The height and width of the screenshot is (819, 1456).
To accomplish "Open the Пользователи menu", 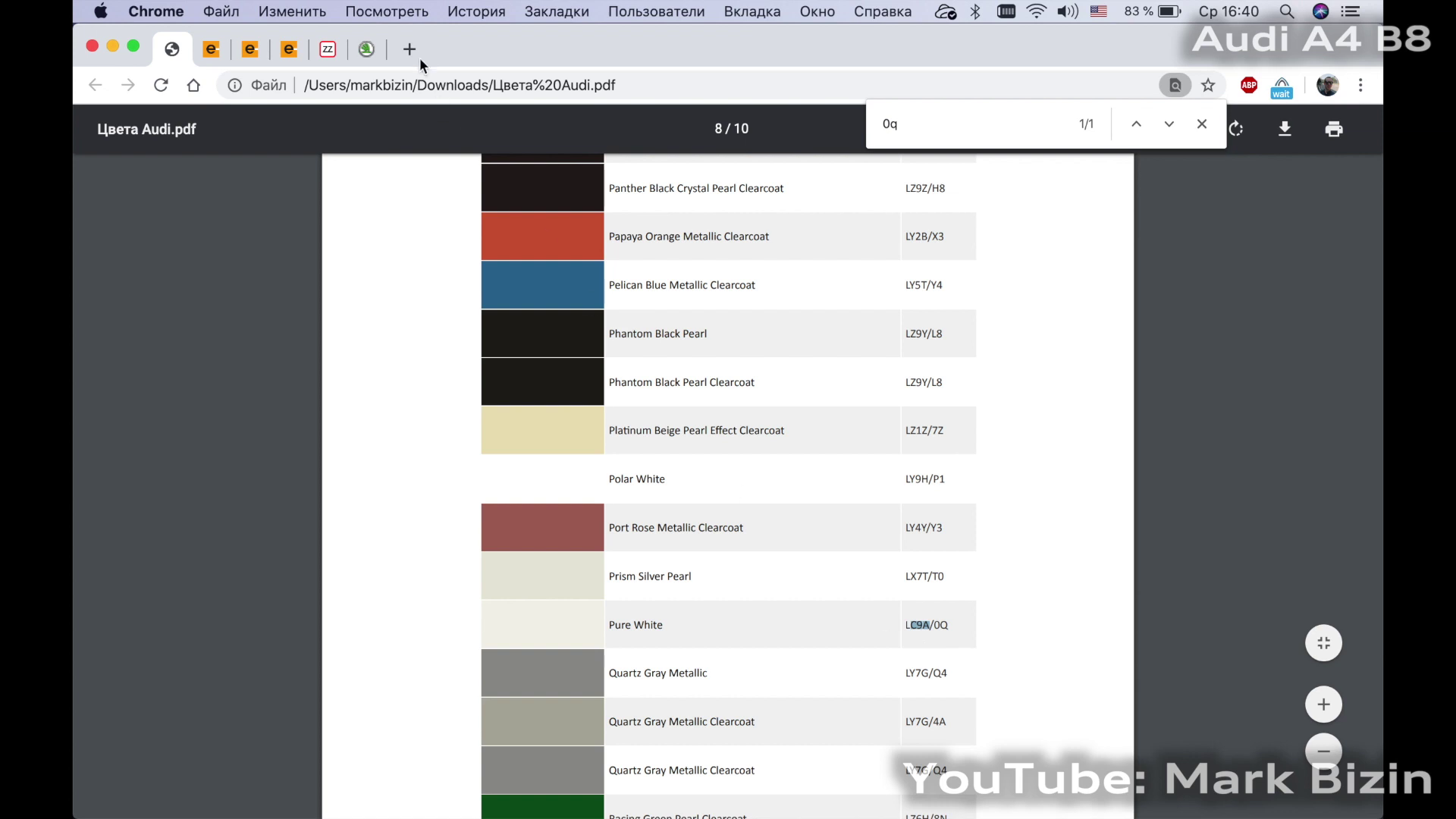I will tap(656, 11).
